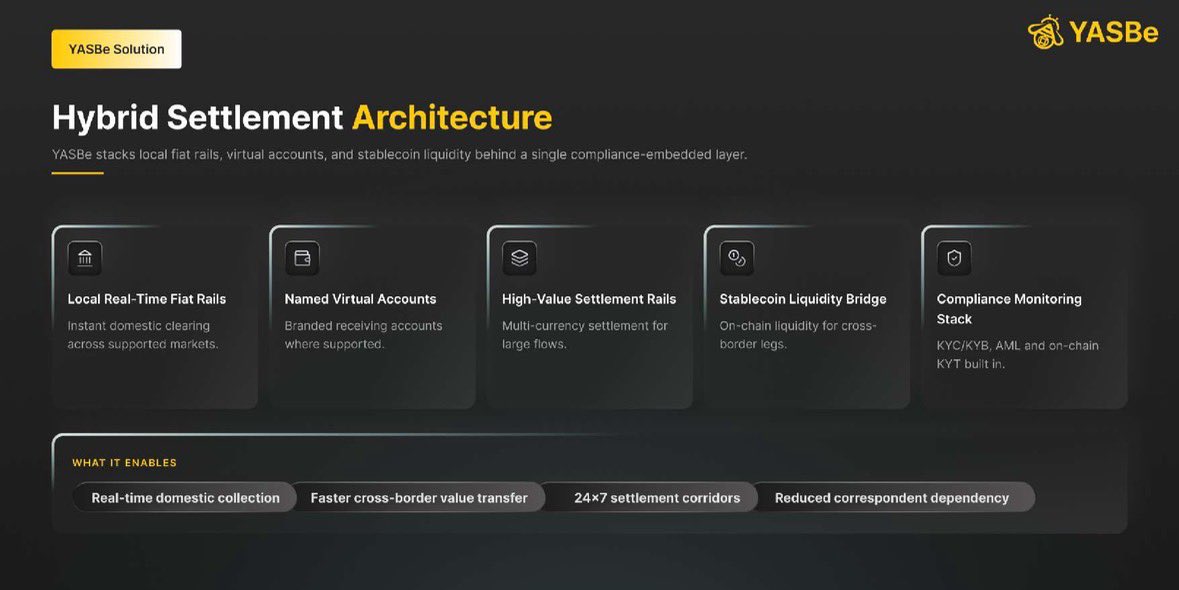Click text 'Branded receiving accounts where supported.'
Image resolution: width=1179 pixels, height=590 pixels.
tap(363, 335)
